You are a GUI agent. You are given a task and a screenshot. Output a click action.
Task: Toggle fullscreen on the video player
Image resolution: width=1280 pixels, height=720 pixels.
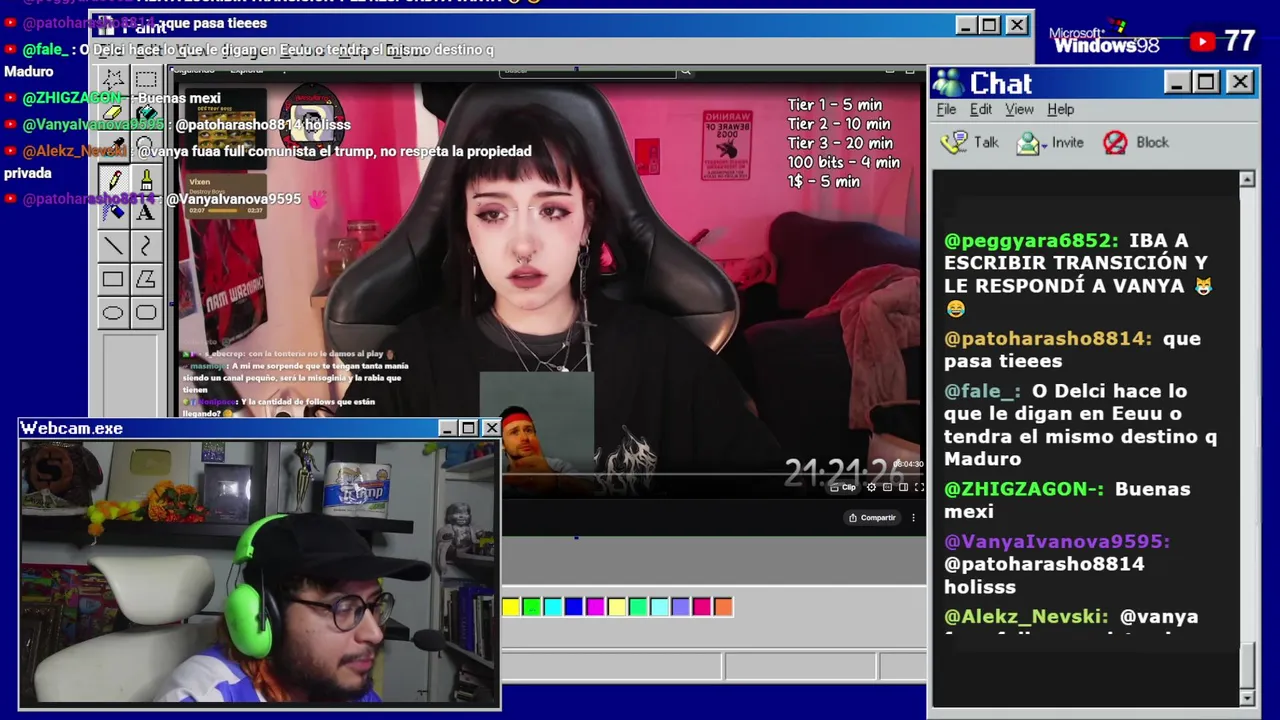[919, 487]
